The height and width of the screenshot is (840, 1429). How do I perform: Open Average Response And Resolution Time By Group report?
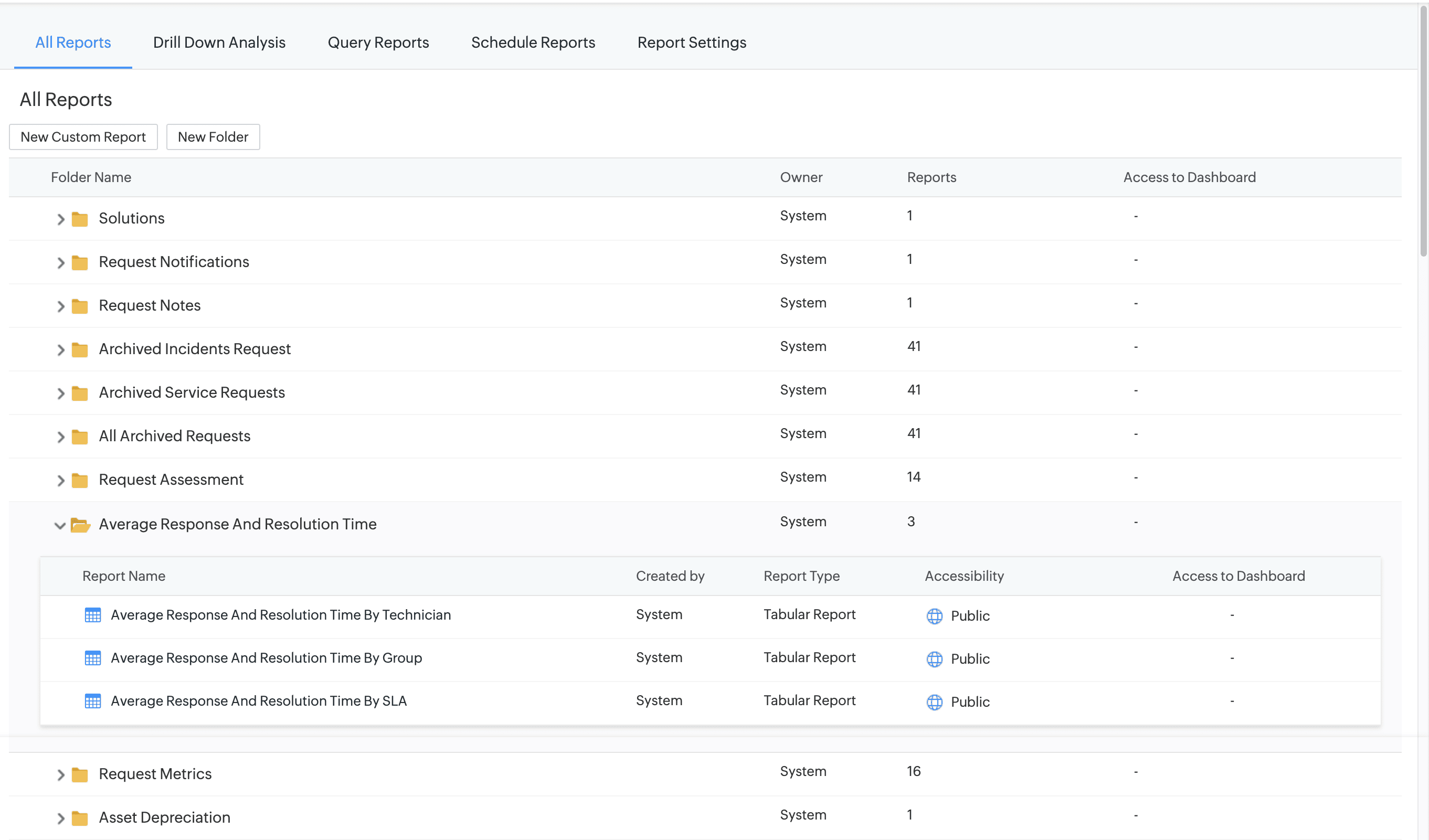point(266,657)
